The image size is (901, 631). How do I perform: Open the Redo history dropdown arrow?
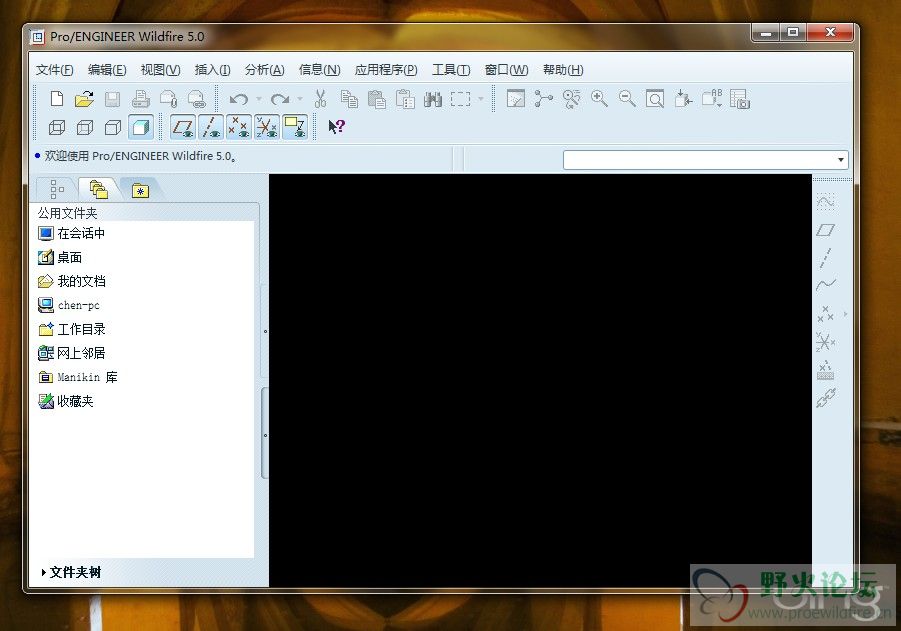point(301,99)
